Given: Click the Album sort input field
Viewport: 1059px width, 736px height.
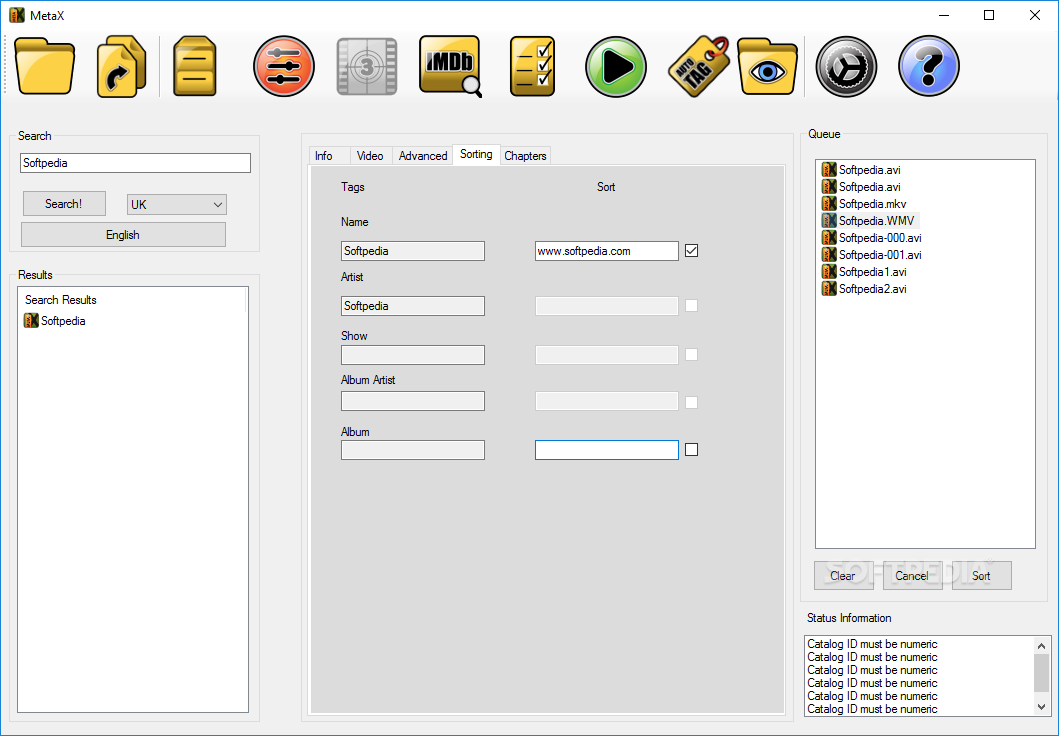Looking at the screenshot, I should click(606, 450).
